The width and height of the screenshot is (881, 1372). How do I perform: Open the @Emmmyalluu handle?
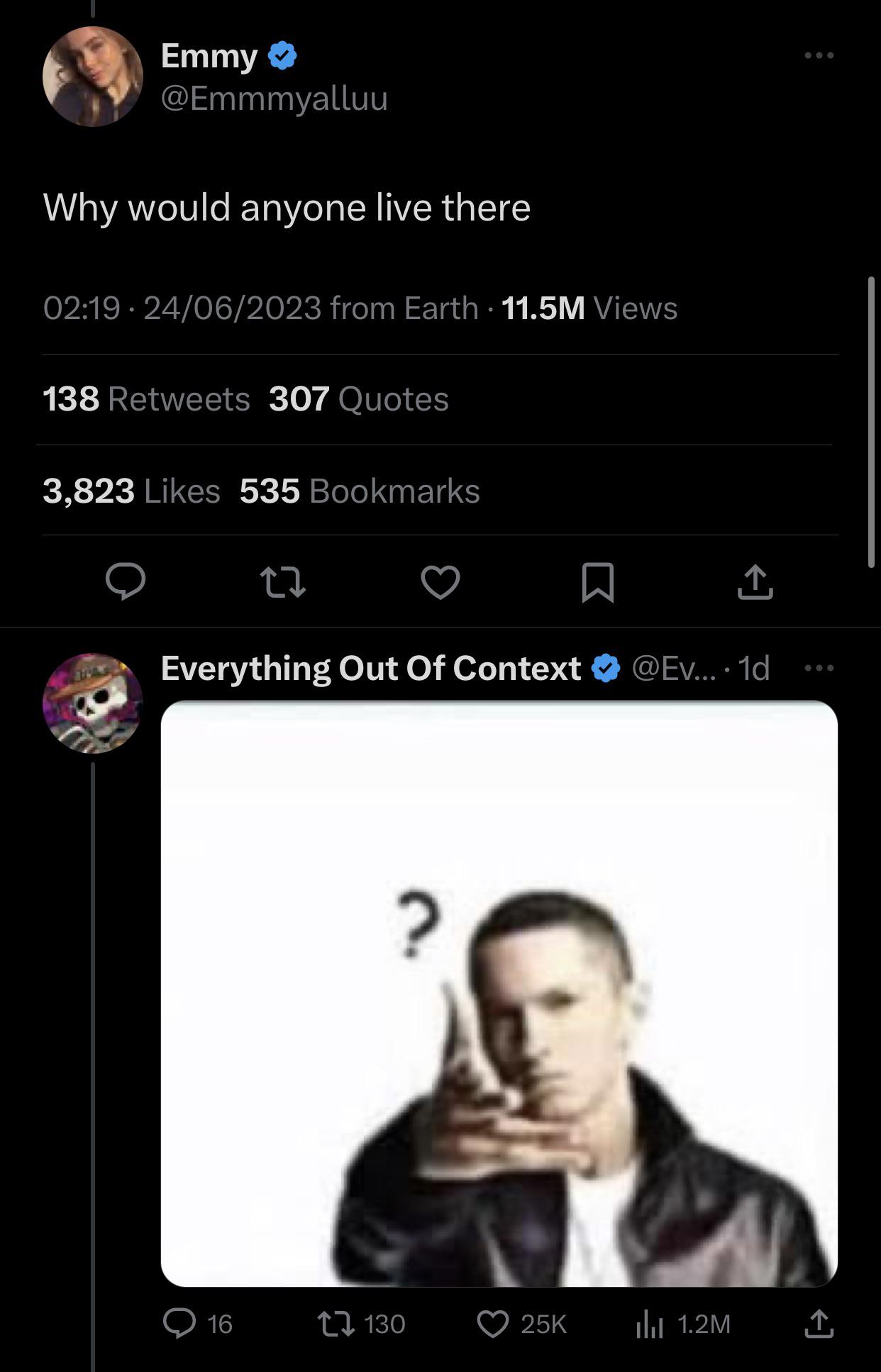coord(275,98)
